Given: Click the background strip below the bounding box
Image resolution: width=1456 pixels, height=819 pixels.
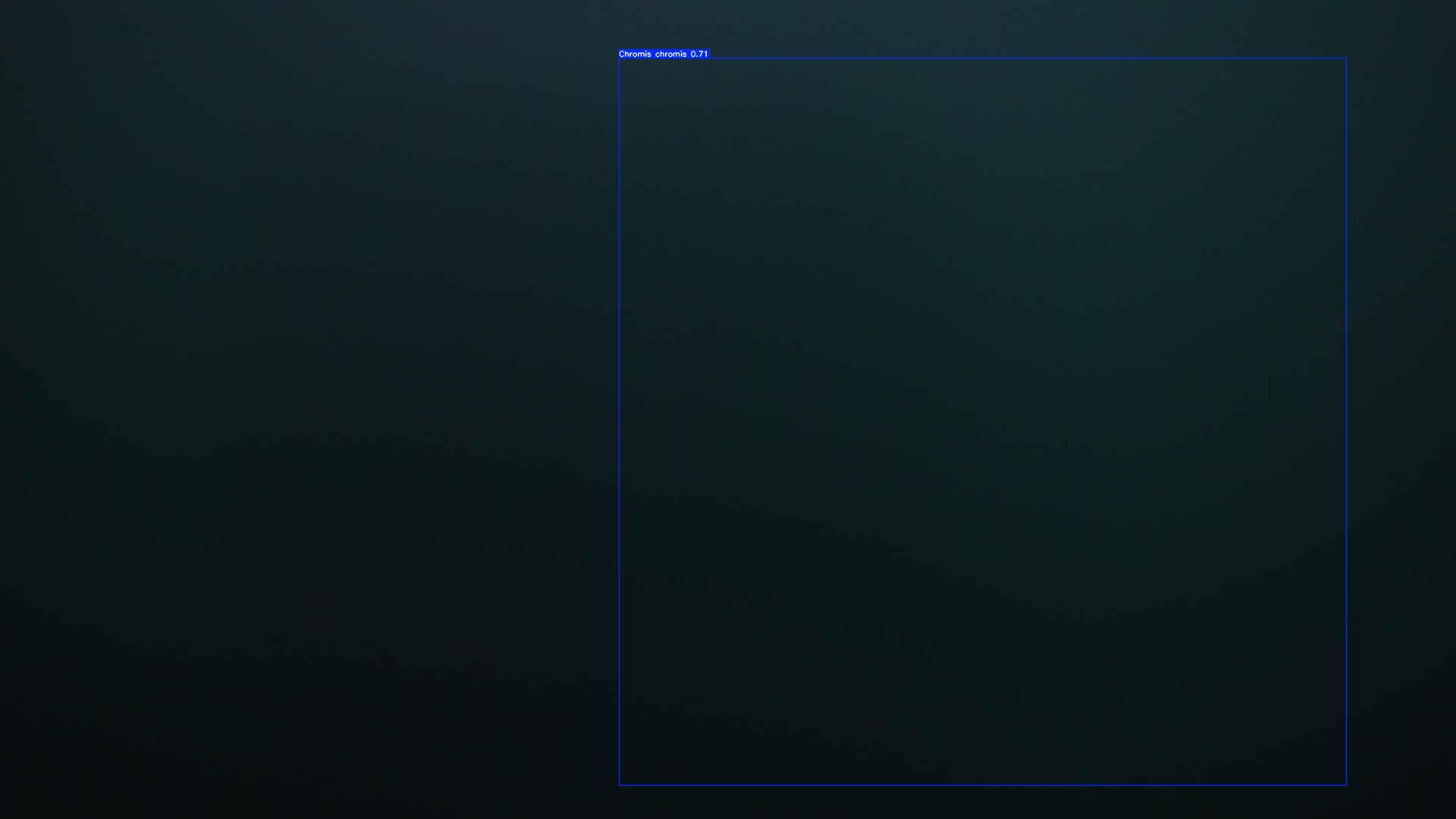Looking at the screenshot, I should coord(983,802).
